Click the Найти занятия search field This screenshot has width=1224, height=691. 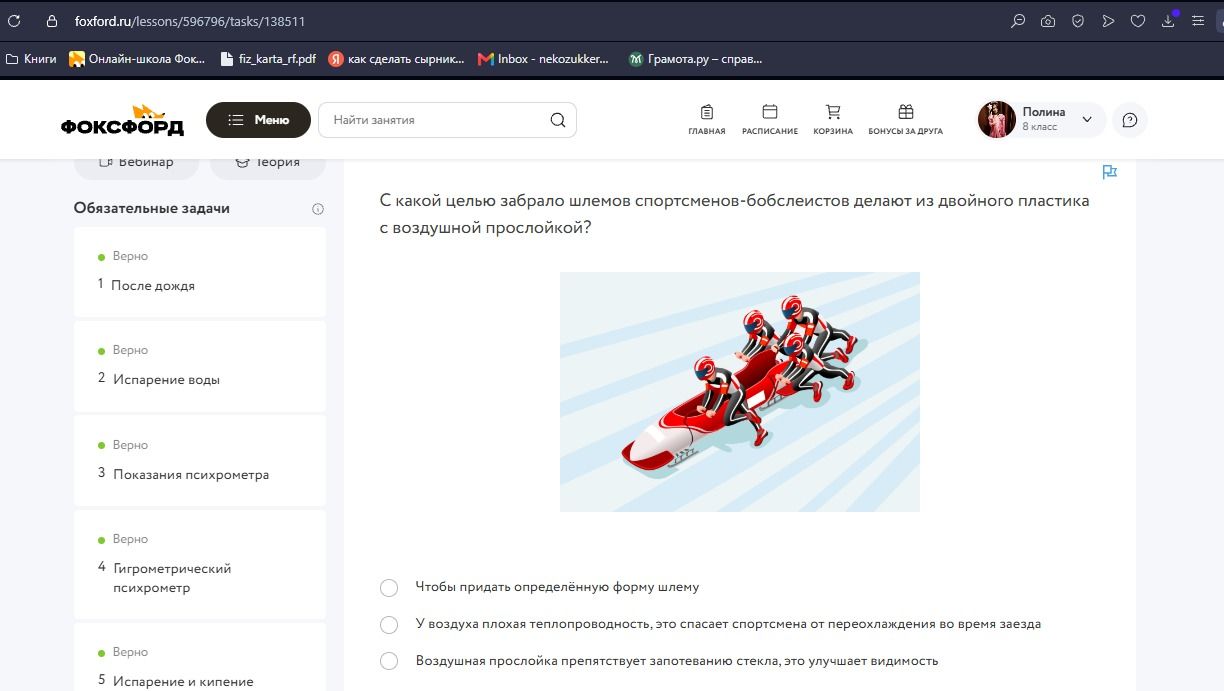coord(447,120)
